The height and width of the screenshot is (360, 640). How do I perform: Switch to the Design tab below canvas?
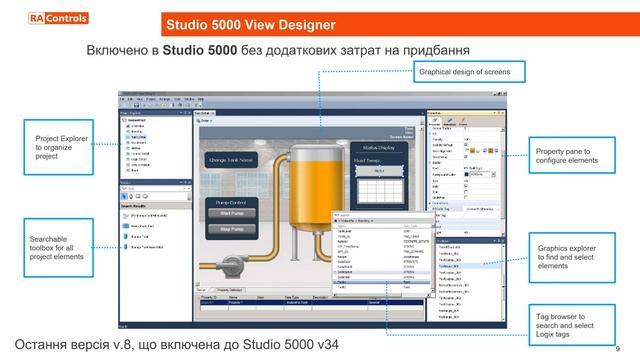[202, 290]
